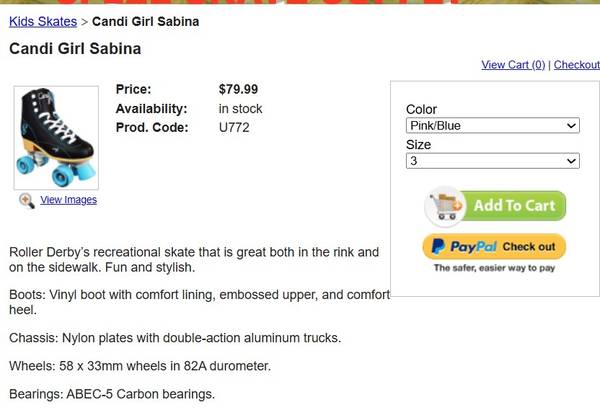Click the product code U772
Image resolution: width=600 pixels, height=410 pixels.
234,128
